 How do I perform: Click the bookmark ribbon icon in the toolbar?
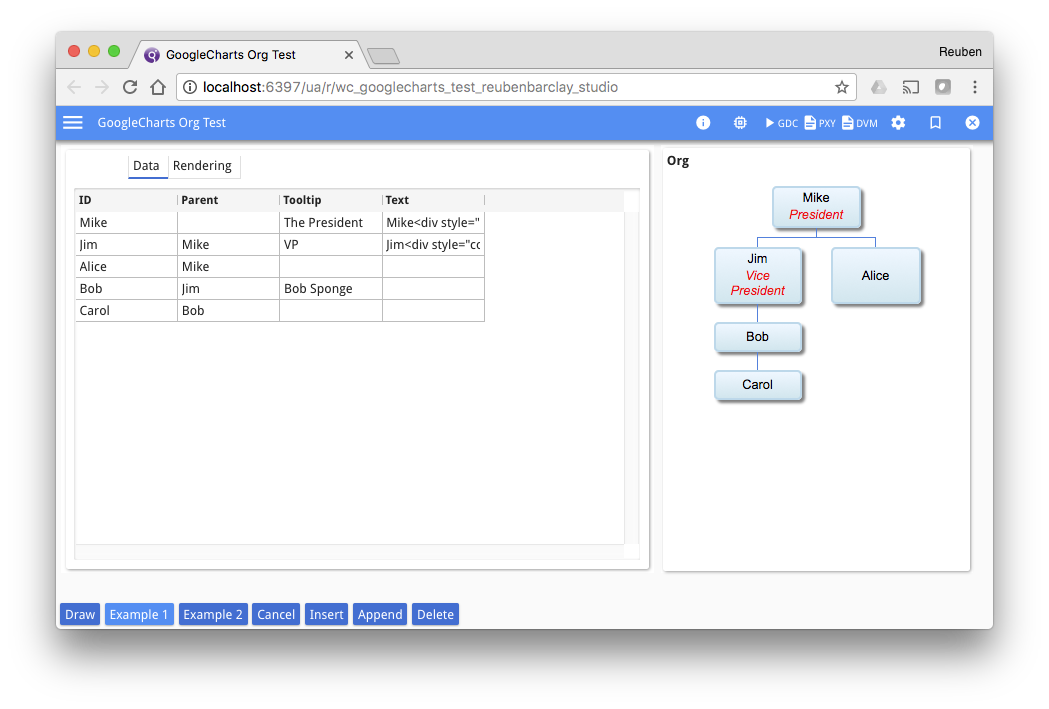934,122
